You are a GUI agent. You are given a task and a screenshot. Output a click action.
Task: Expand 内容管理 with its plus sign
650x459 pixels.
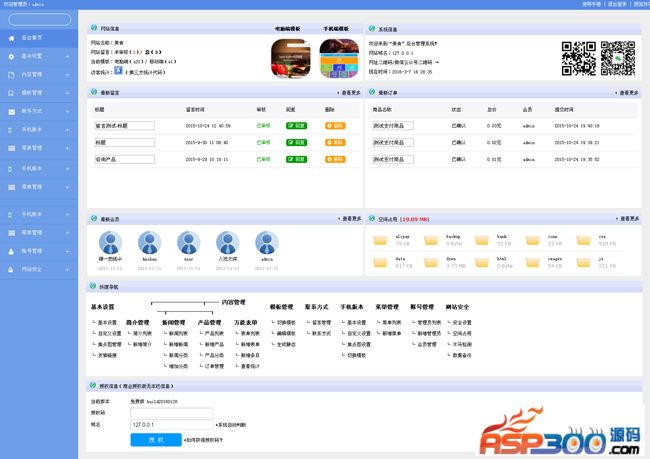tap(68, 74)
